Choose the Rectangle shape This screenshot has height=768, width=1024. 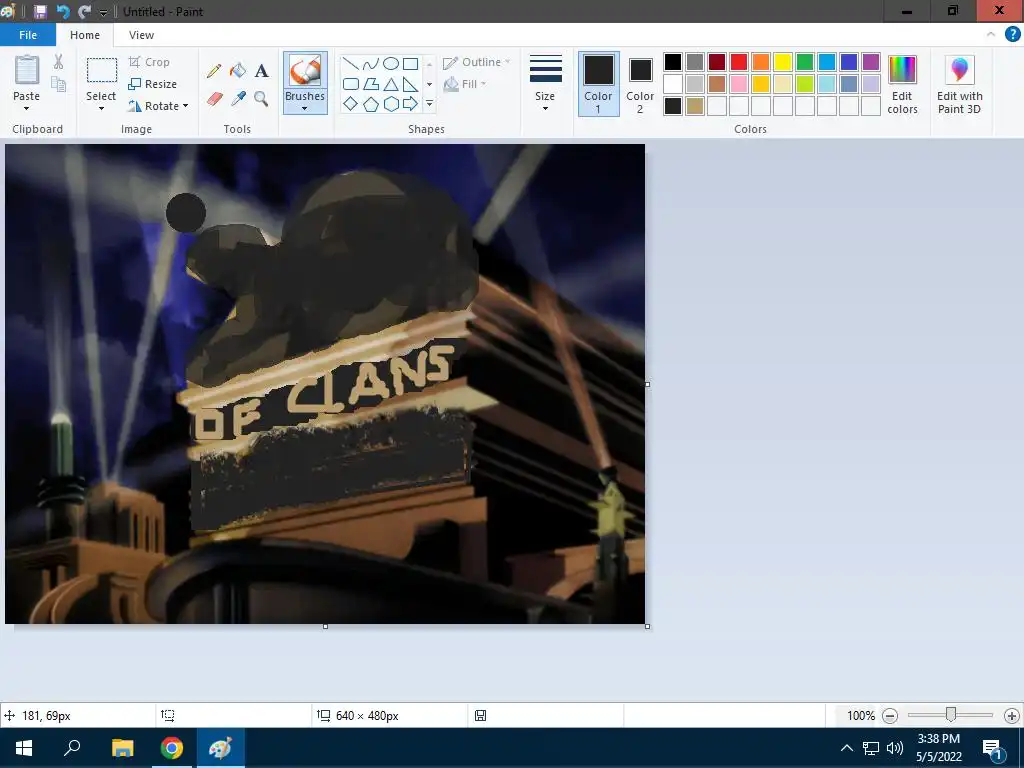[x=410, y=64]
